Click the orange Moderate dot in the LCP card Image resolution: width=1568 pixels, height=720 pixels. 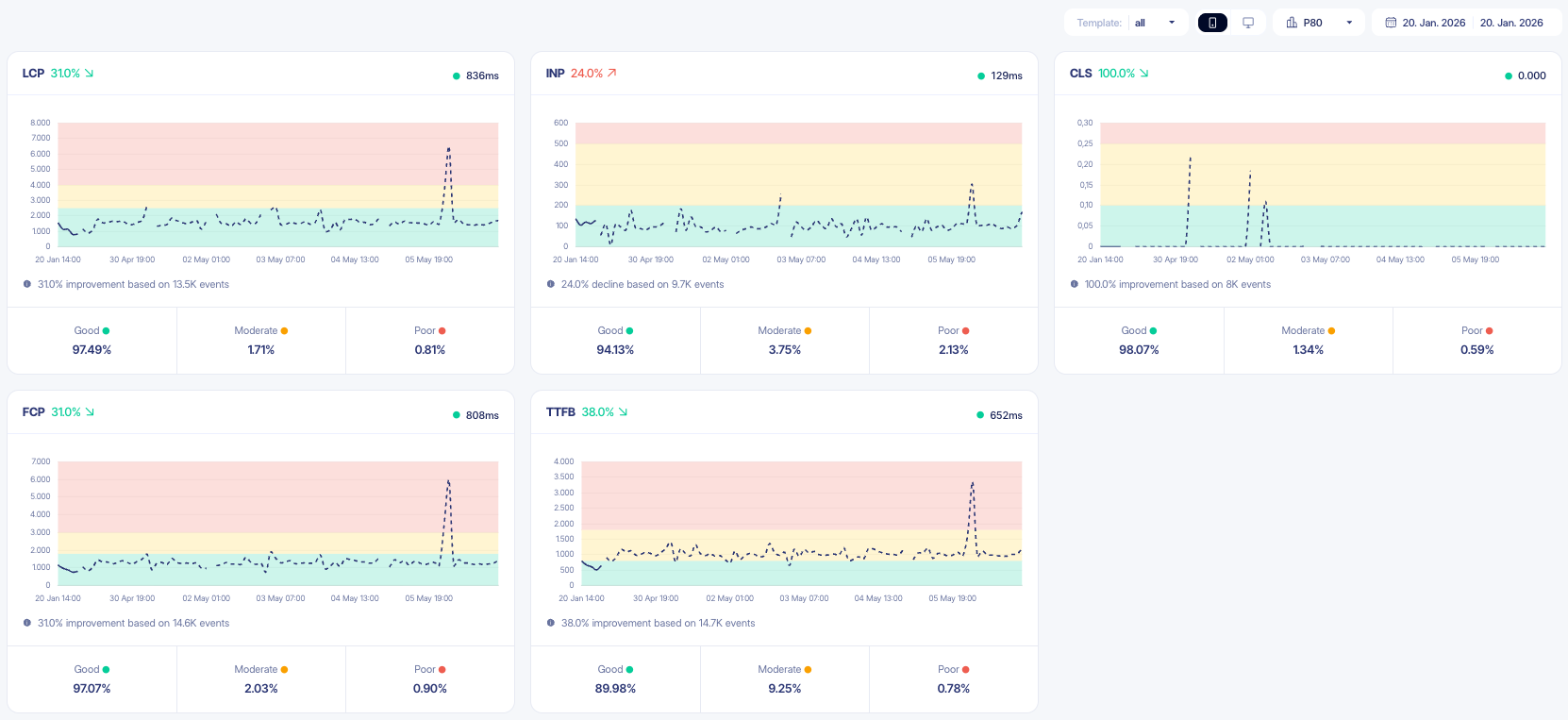click(x=284, y=331)
